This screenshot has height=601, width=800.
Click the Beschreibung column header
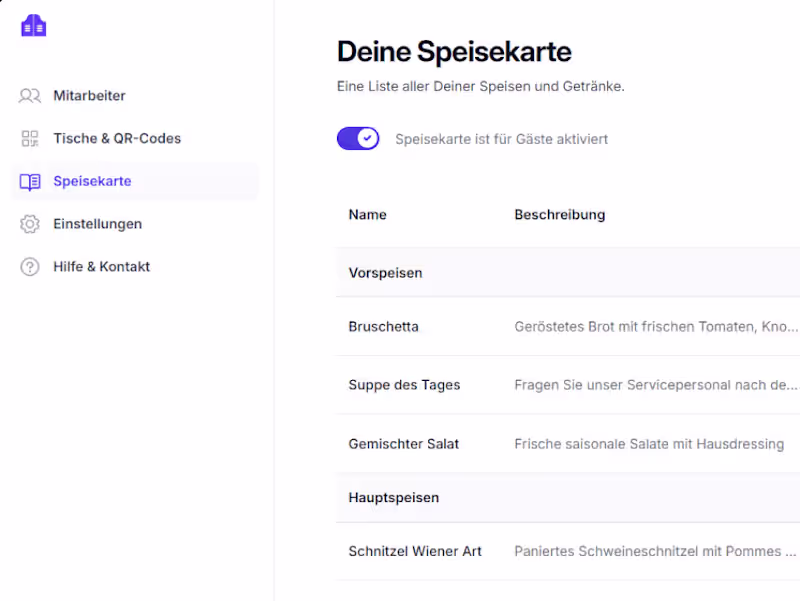559,215
